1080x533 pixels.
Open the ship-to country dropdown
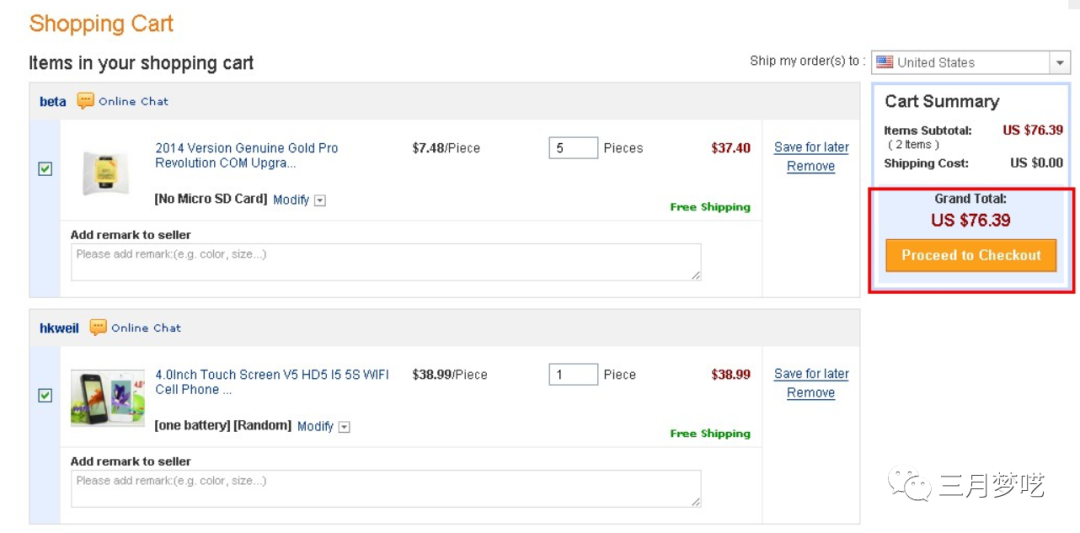[1060, 62]
